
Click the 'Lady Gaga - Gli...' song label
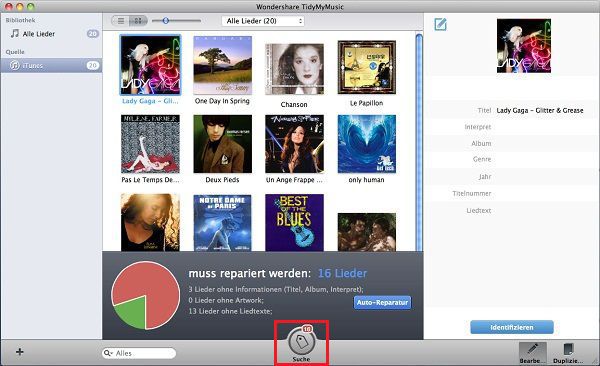pos(150,101)
